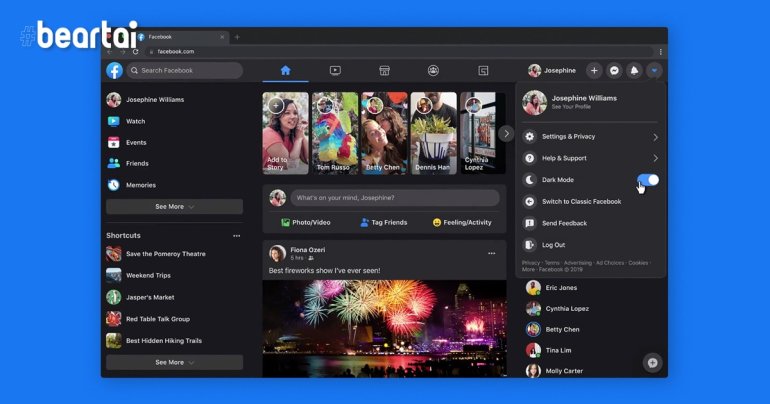Click the Home tab in top navigation
The image size is (770, 404).
[286, 71]
